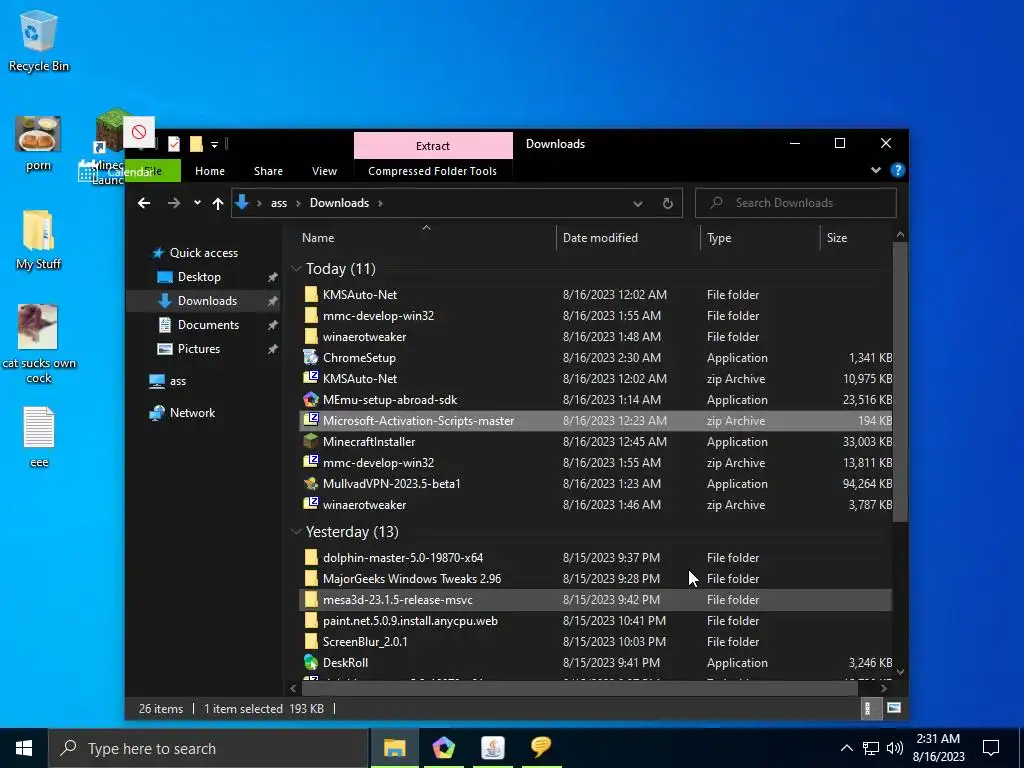Open recent locations dropdown arrow
Screen dimensions: 1024x768
pos(197,203)
